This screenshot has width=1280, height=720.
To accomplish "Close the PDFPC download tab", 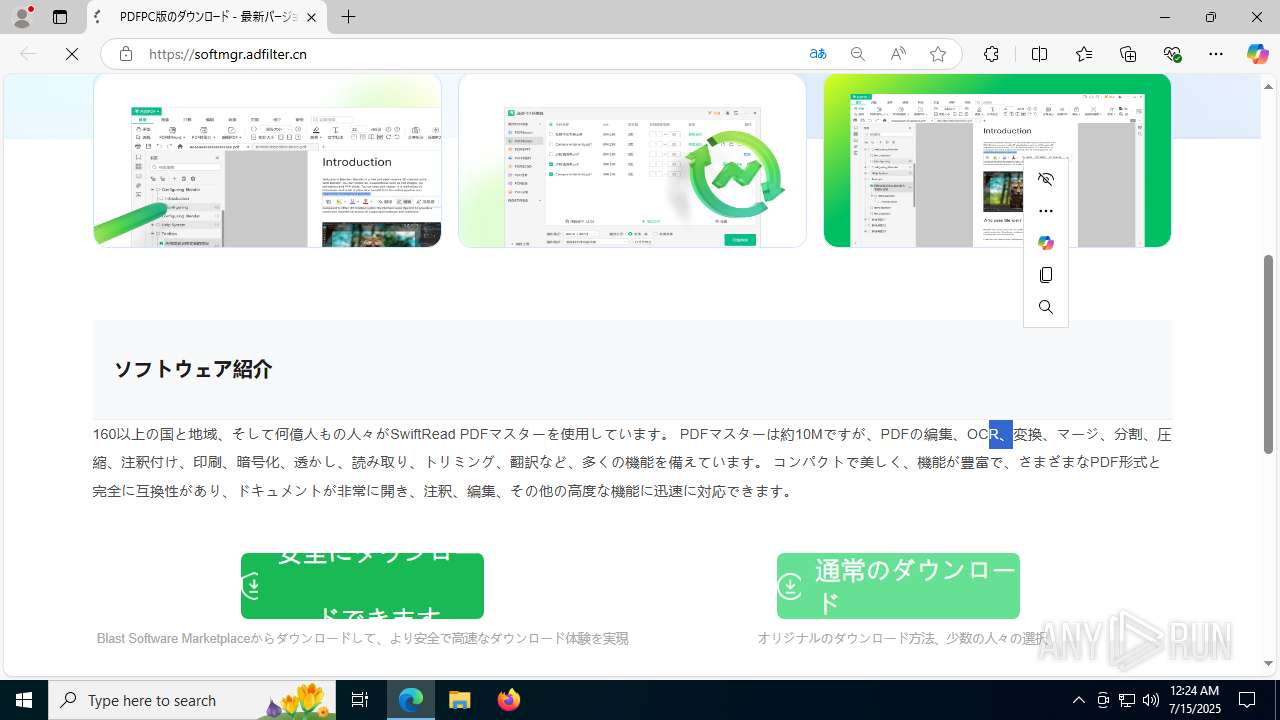I will [312, 17].
